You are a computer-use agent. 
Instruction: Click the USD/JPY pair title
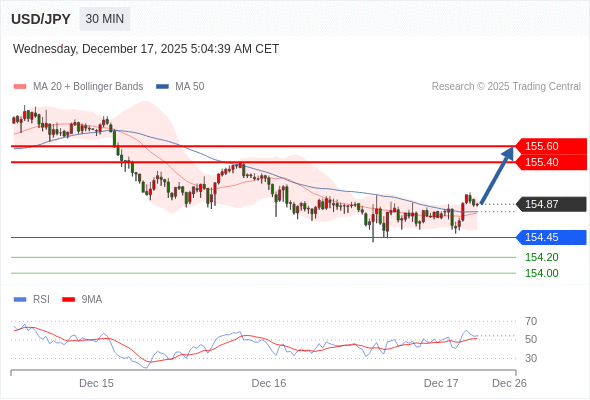point(41,19)
